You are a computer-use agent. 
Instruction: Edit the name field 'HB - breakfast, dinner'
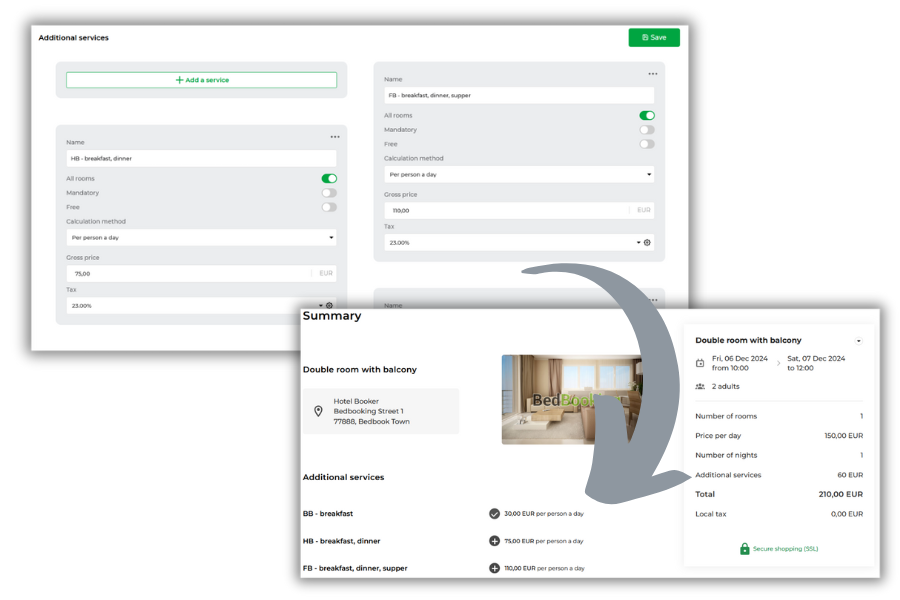pyautogui.click(x=201, y=158)
